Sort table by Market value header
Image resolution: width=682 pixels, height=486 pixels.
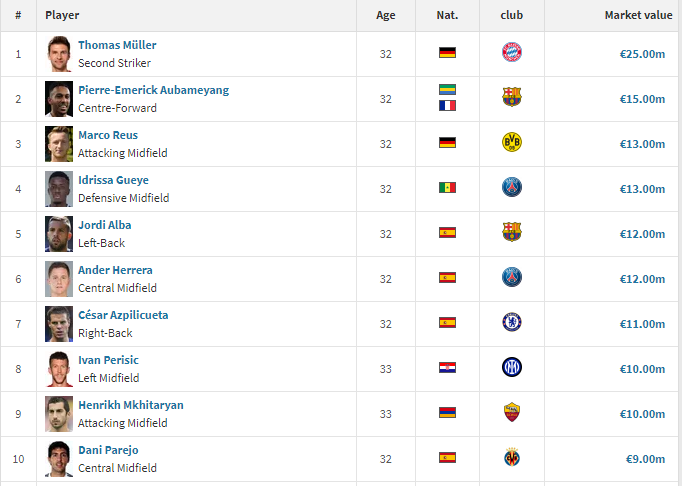click(x=638, y=15)
